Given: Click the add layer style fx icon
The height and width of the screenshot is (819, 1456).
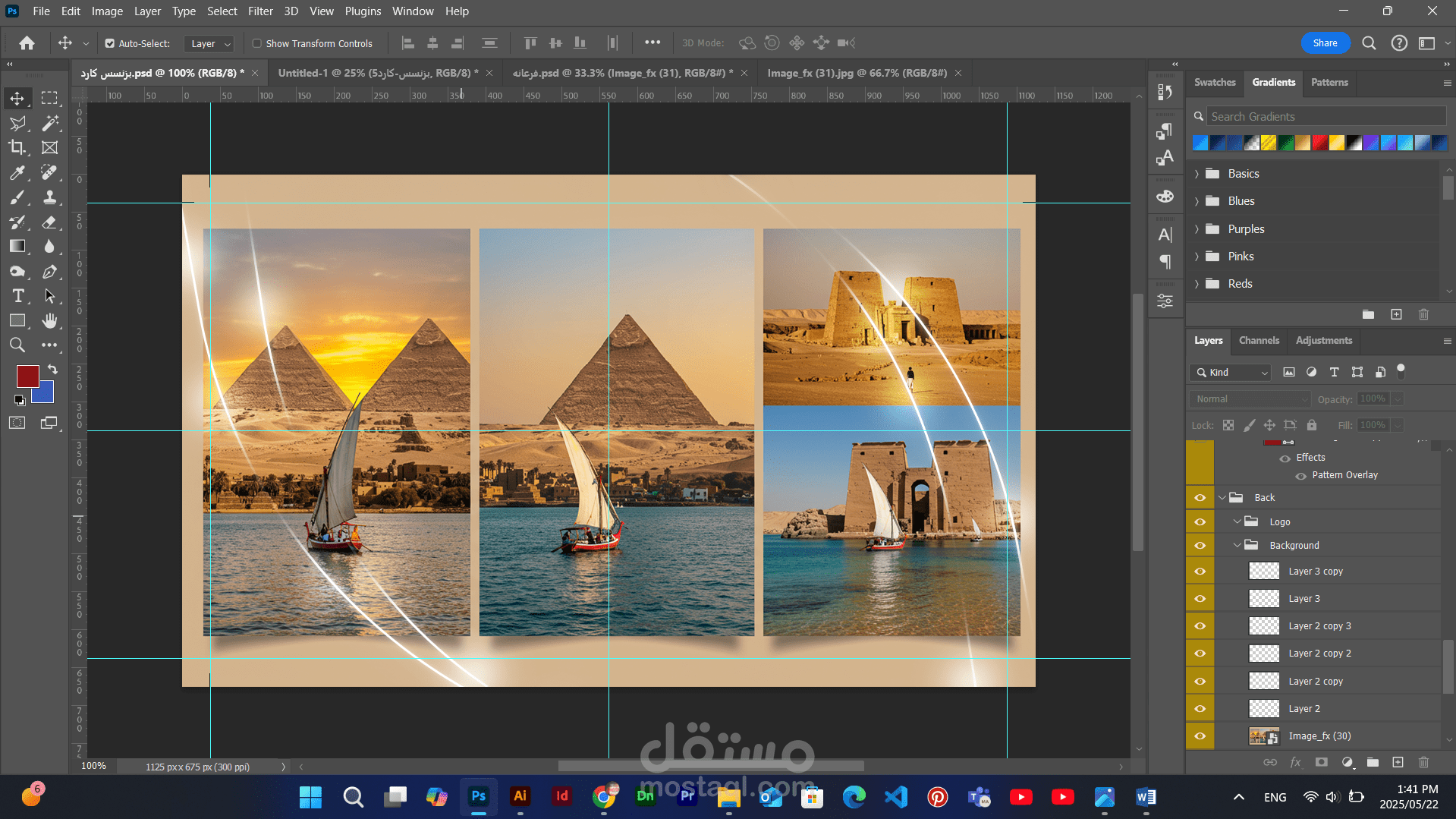Looking at the screenshot, I should click(x=1295, y=762).
